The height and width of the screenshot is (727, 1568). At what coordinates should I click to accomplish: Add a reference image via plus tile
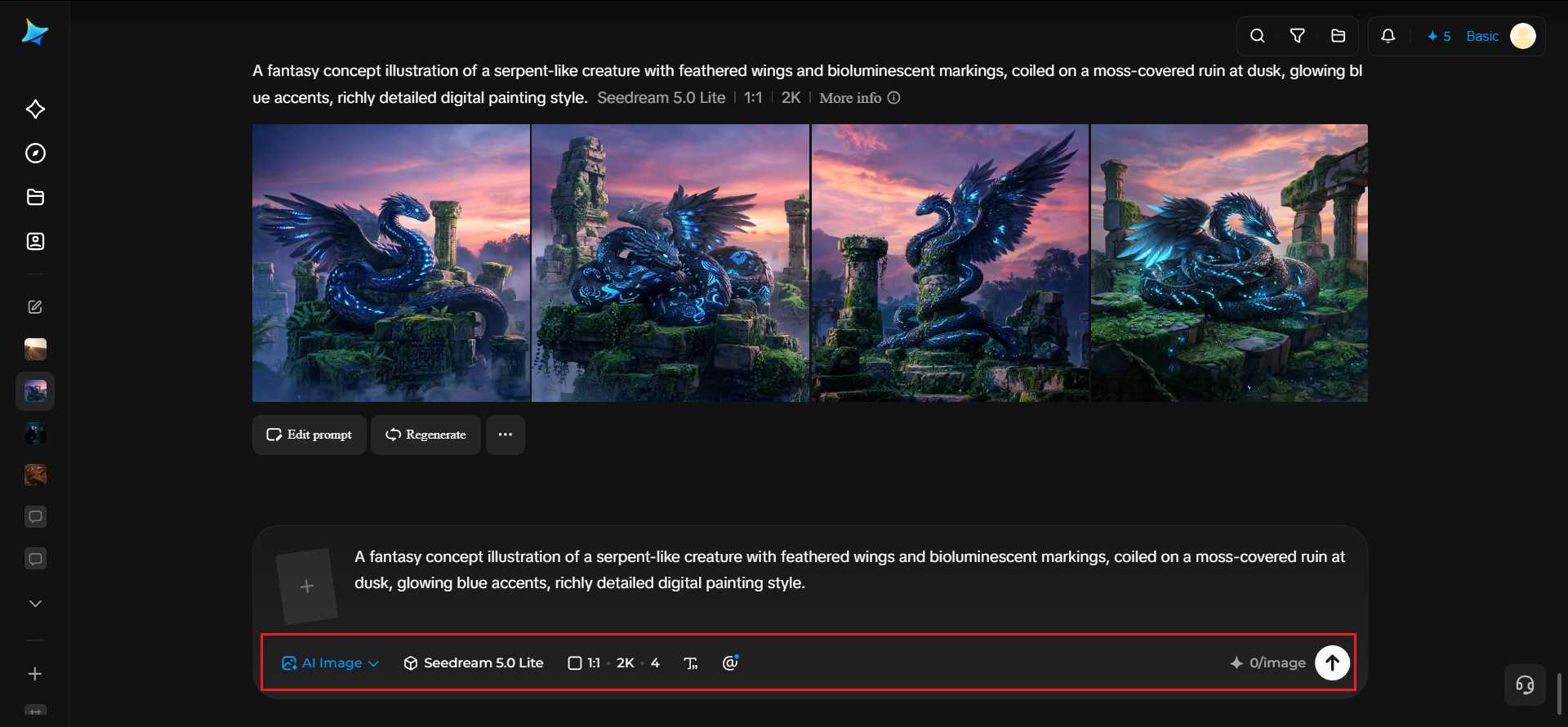(x=307, y=586)
